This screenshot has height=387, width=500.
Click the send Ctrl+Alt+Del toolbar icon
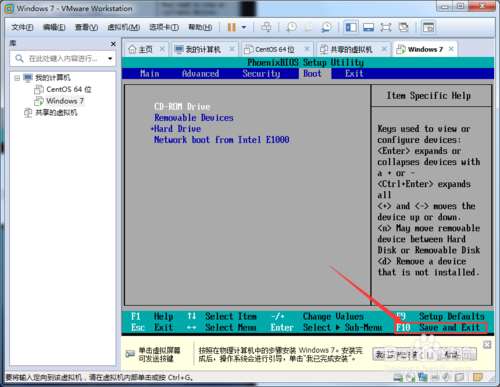pos(266,27)
